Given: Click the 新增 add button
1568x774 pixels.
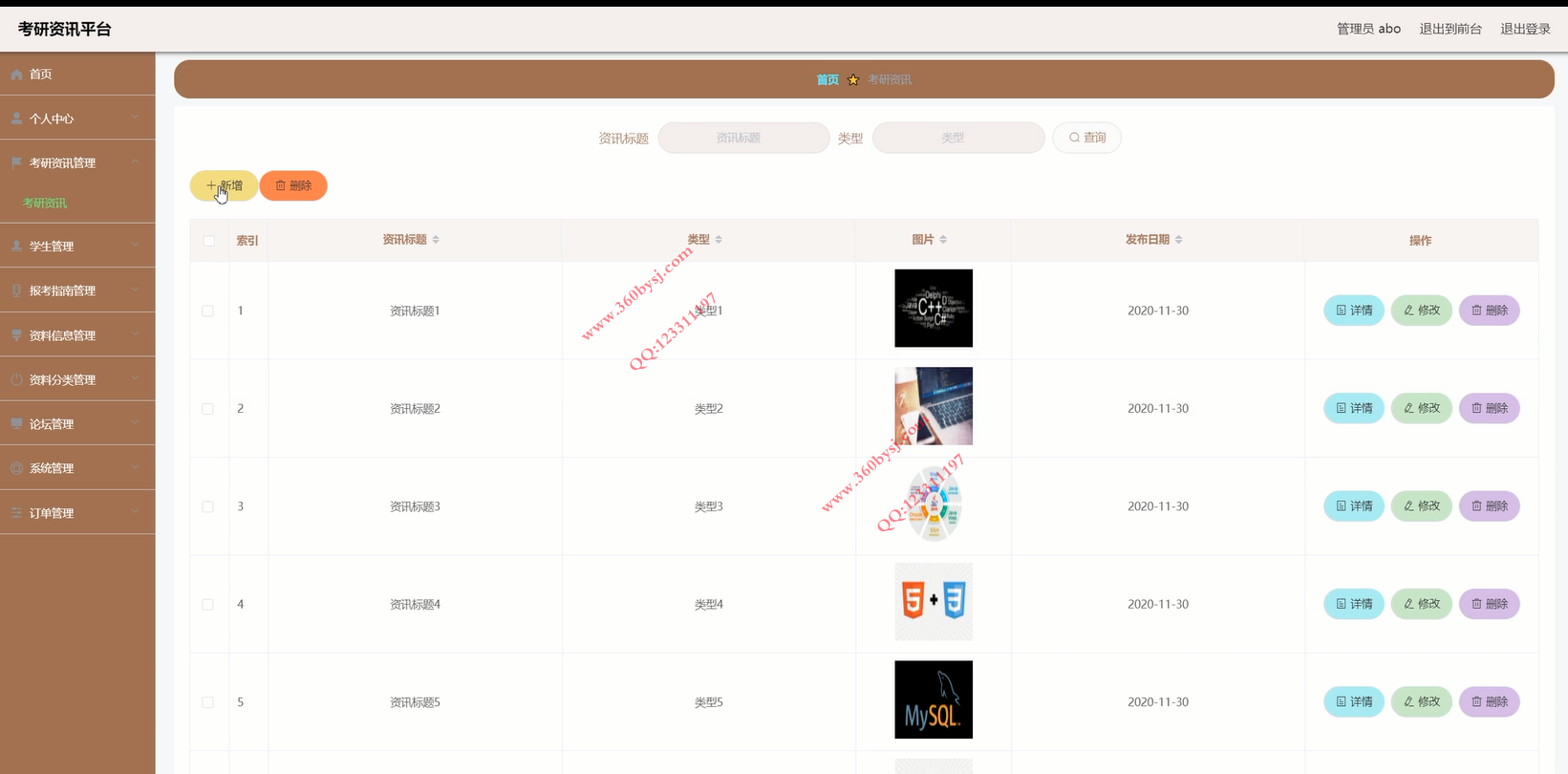Looking at the screenshot, I should click(x=224, y=185).
